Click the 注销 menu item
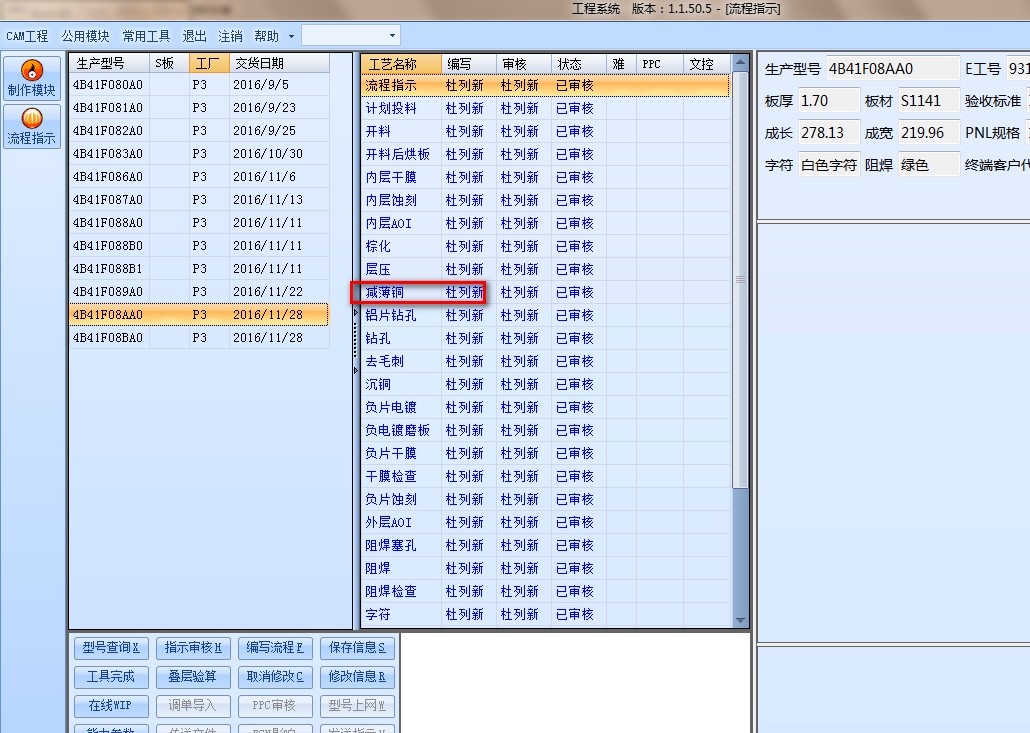Viewport: 1030px width, 733px height. click(231, 36)
